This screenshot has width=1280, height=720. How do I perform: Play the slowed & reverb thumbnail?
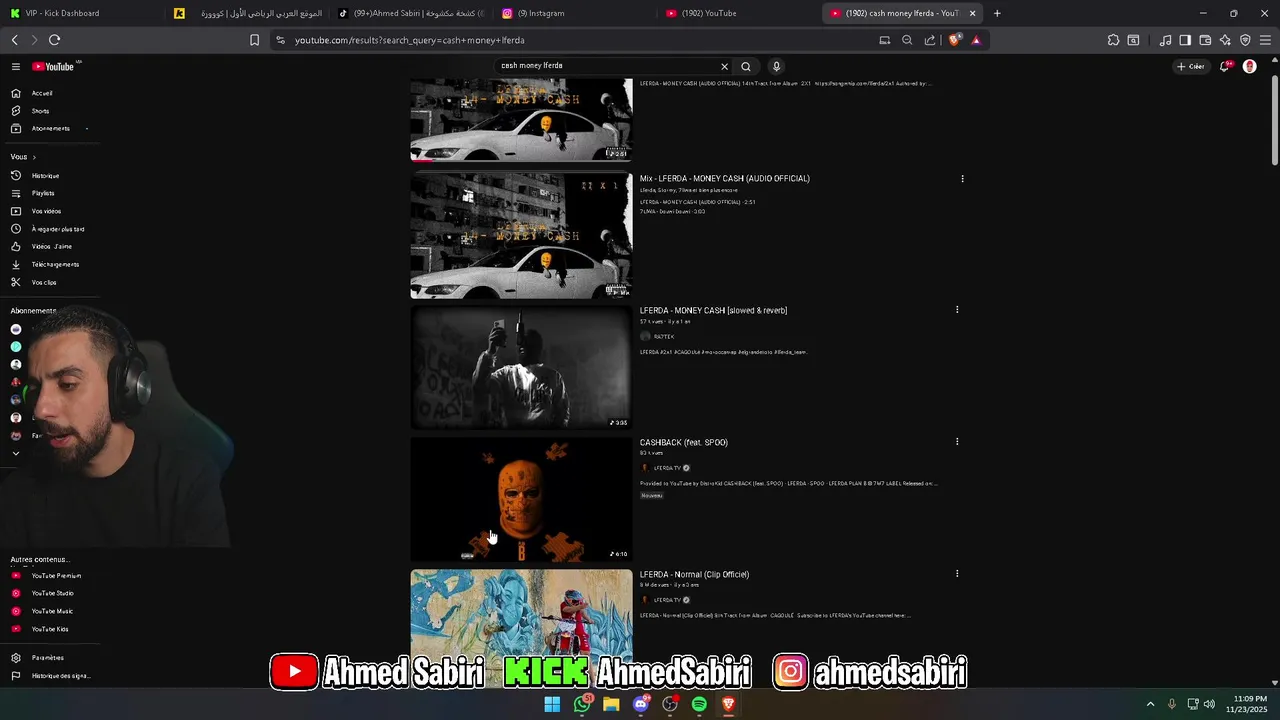(x=521, y=368)
